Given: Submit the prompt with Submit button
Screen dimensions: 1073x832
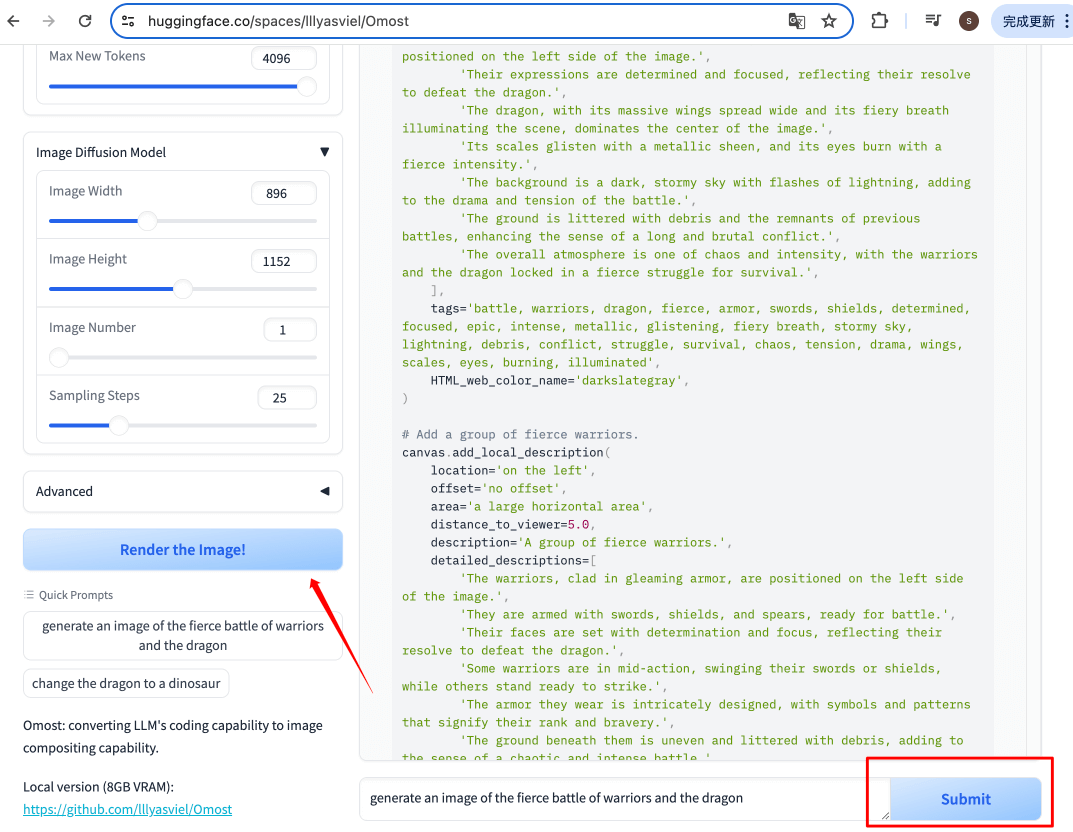Looking at the screenshot, I should [x=965, y=799].
